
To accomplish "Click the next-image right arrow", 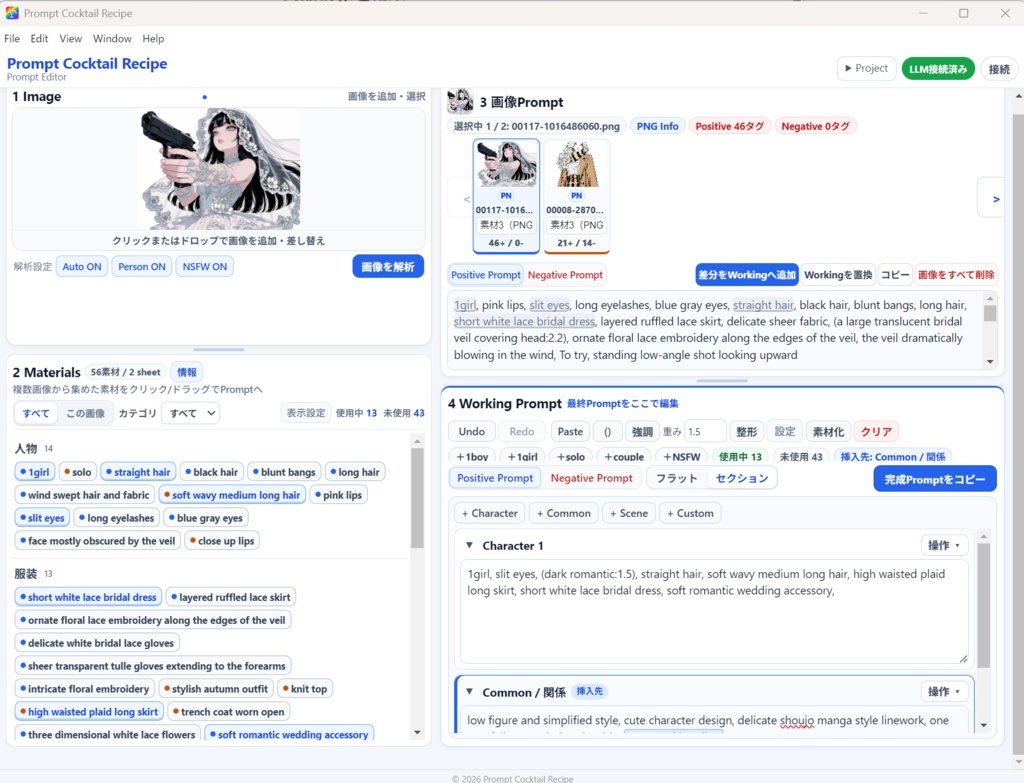I will (x=995, y=199).
